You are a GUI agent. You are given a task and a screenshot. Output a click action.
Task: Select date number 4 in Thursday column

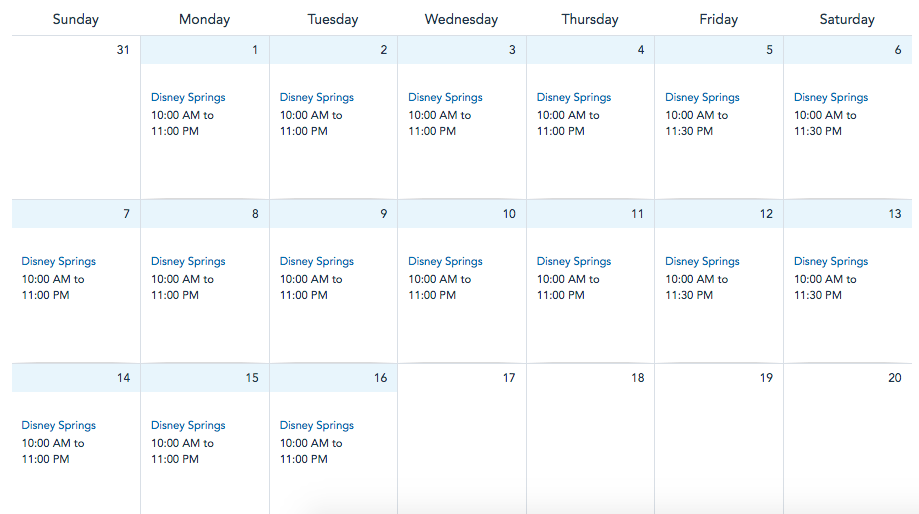(641, 50)
